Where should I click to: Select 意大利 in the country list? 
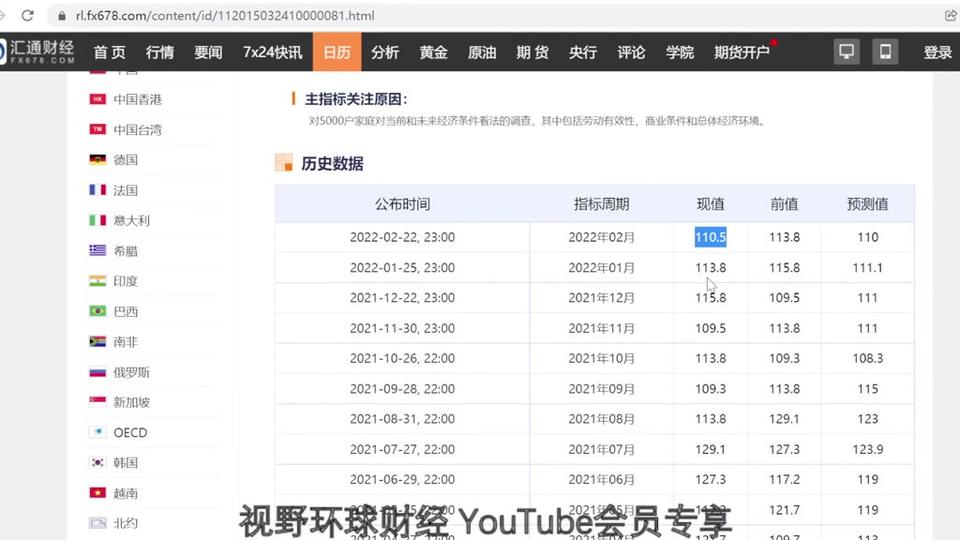tap(132, 220)
